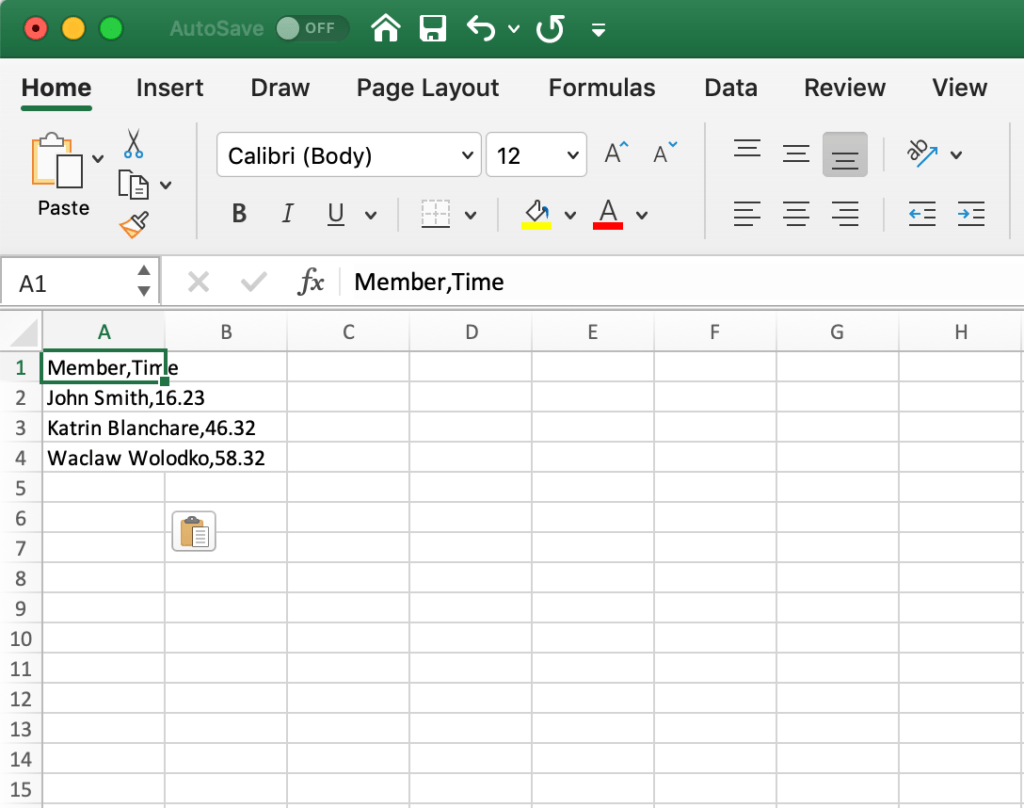Image resolution: width=1024 pixels, height=808 pixels.
Task: Expand the Borders dropdown
Action: [469, 213]
